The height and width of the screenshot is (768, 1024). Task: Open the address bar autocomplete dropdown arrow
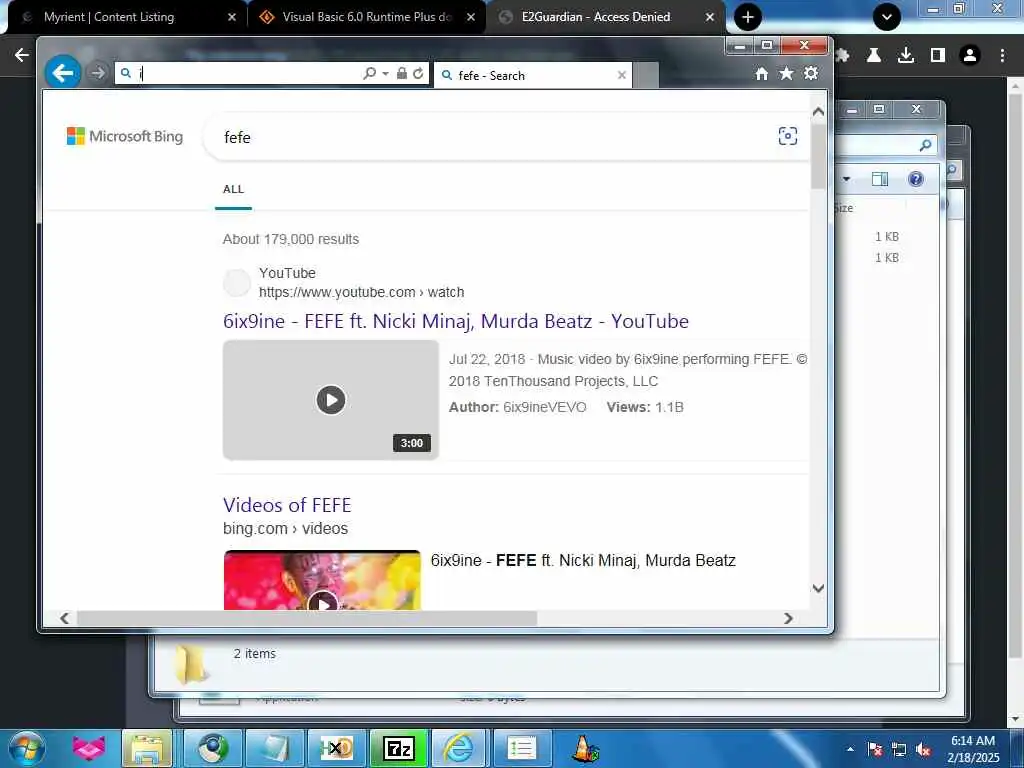385,73
